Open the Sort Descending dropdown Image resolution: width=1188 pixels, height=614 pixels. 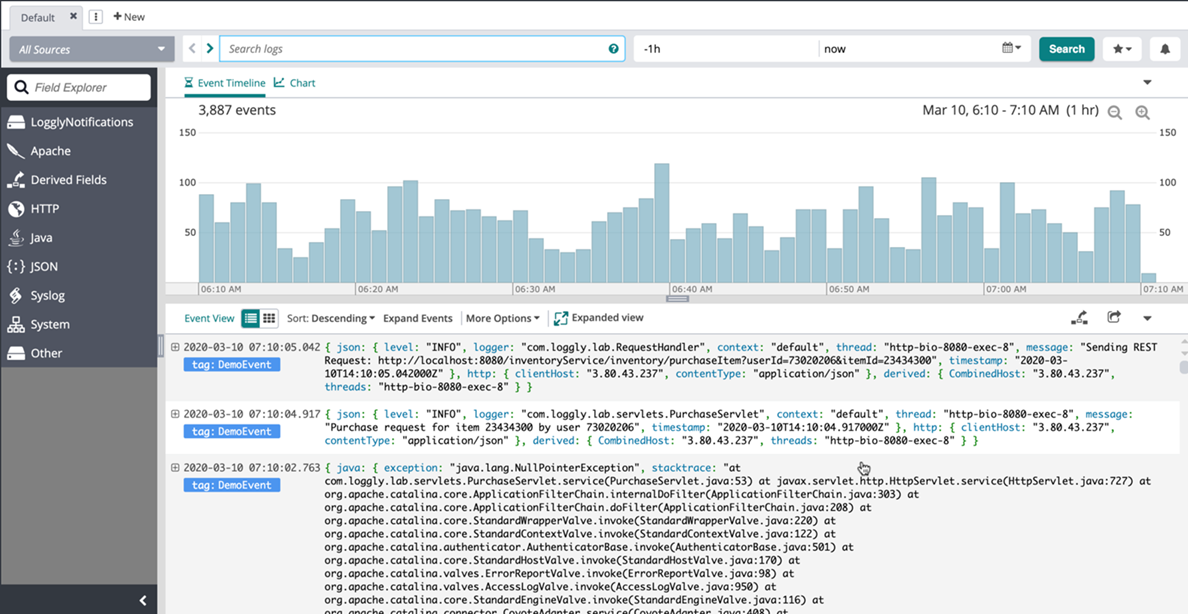[330, 318]
